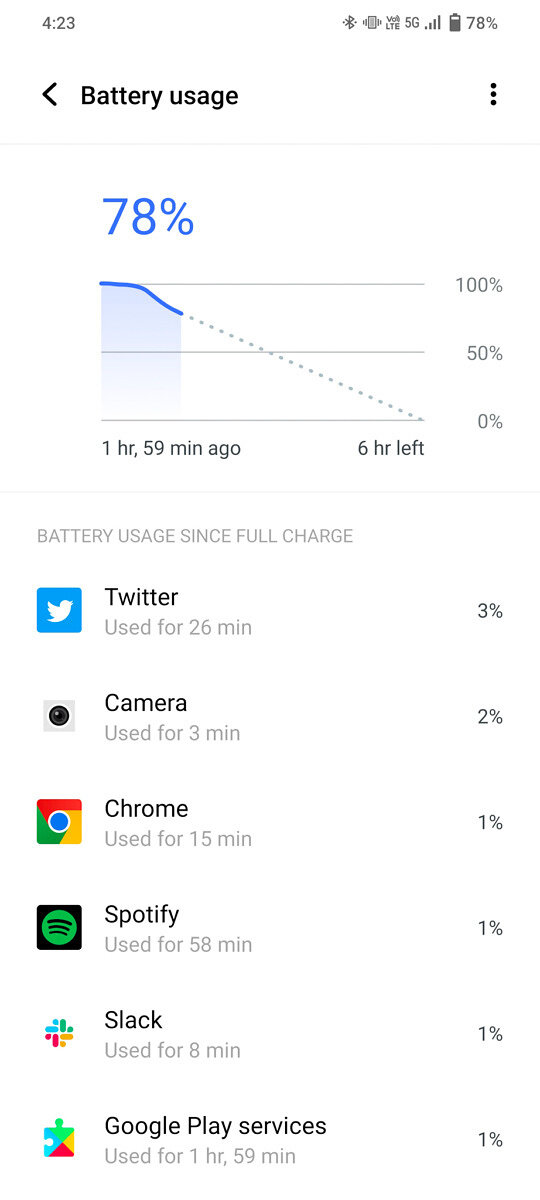
Task: Open Twitter battery usage details
Action: [x=270, y=611]
